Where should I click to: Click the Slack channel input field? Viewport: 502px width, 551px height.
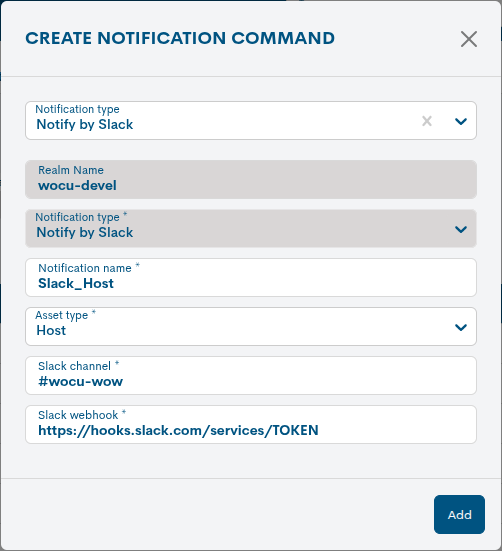coord(251,376)
